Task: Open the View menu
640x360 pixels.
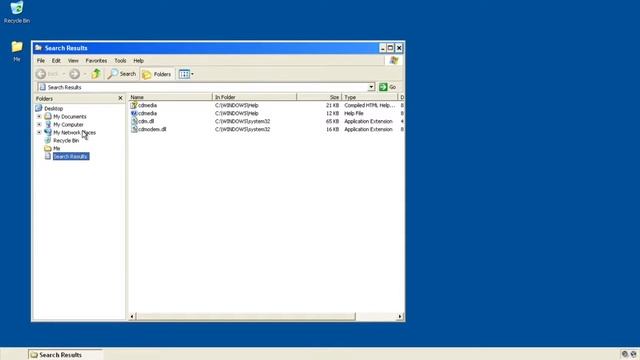Action: pyautogui.click(x=73, y=60)
